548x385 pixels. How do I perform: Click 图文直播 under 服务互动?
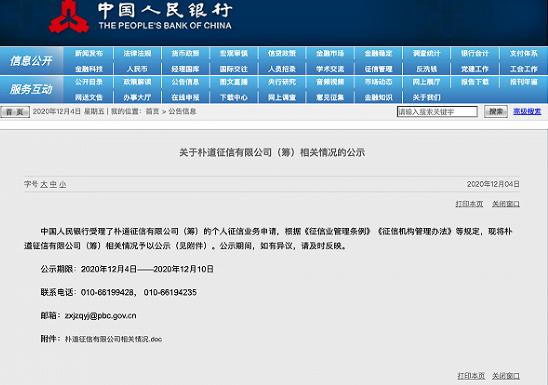(233, 82)
